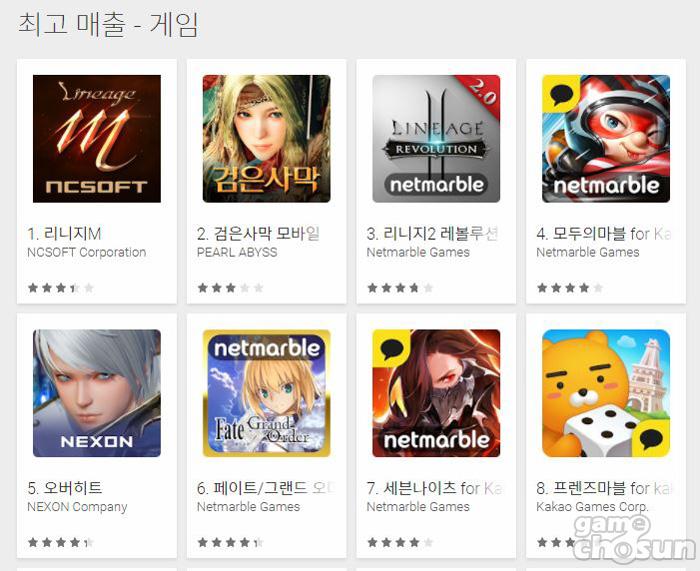Click the star rating under 세븐나이츠
The width and height of the screenshot is (700, 571).
click(400, 542)
